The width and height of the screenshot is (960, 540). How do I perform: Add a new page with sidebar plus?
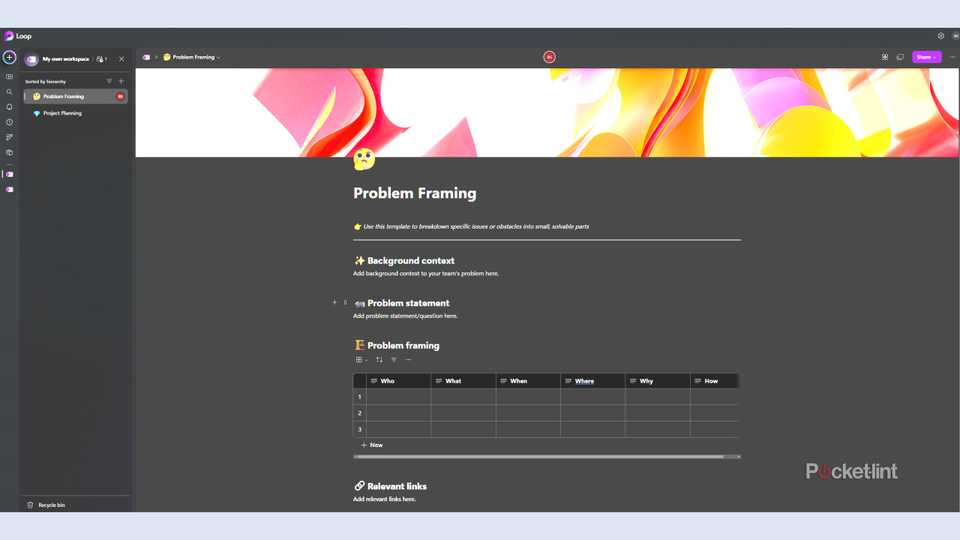coord(121,81)
